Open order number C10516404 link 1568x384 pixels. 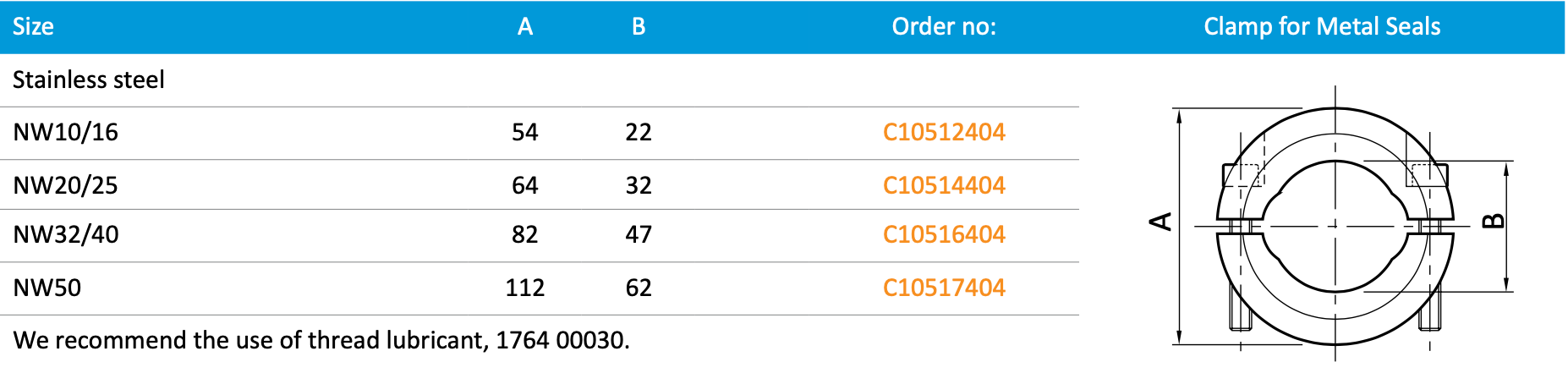(944, 234)
